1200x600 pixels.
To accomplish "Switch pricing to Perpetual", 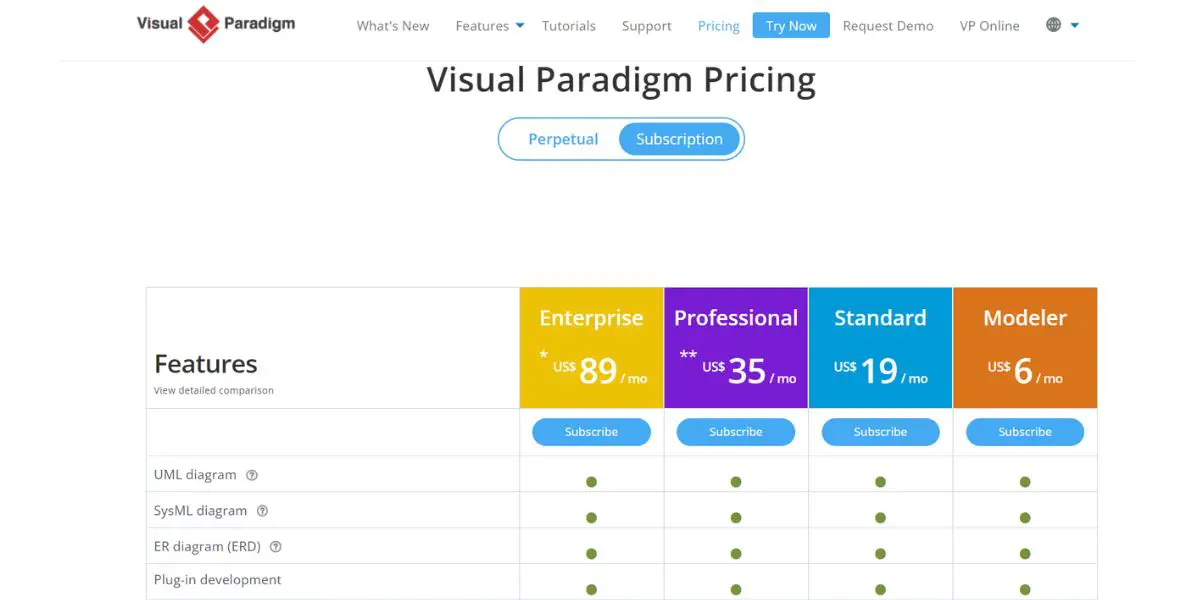I will coord(563,139).
